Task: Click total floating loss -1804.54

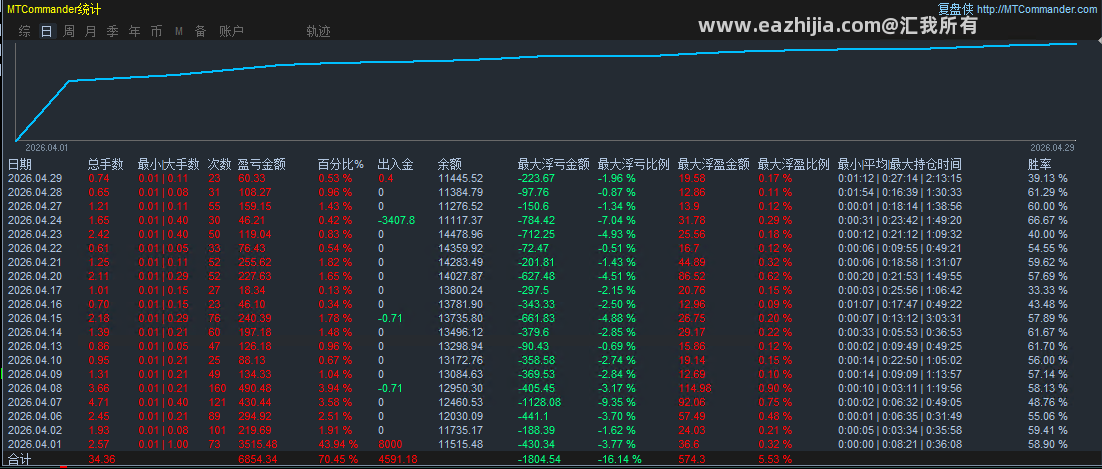Action: pos(541,460)
